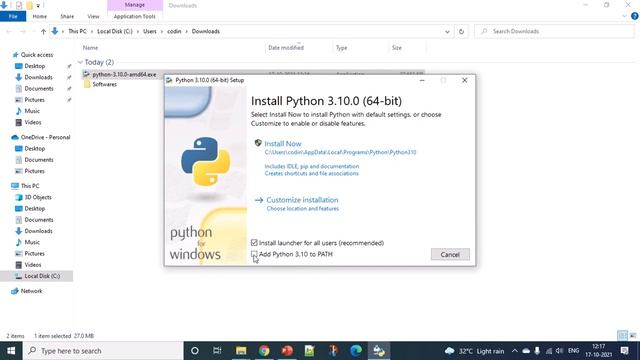Open Videos under Quick access
Screen dimensions: 640x360
(33, 122)
